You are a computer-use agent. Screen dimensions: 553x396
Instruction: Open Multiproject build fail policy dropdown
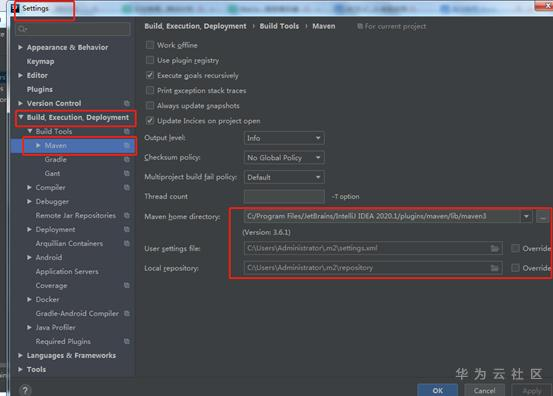pyautogui.click(x=284, y=177)
